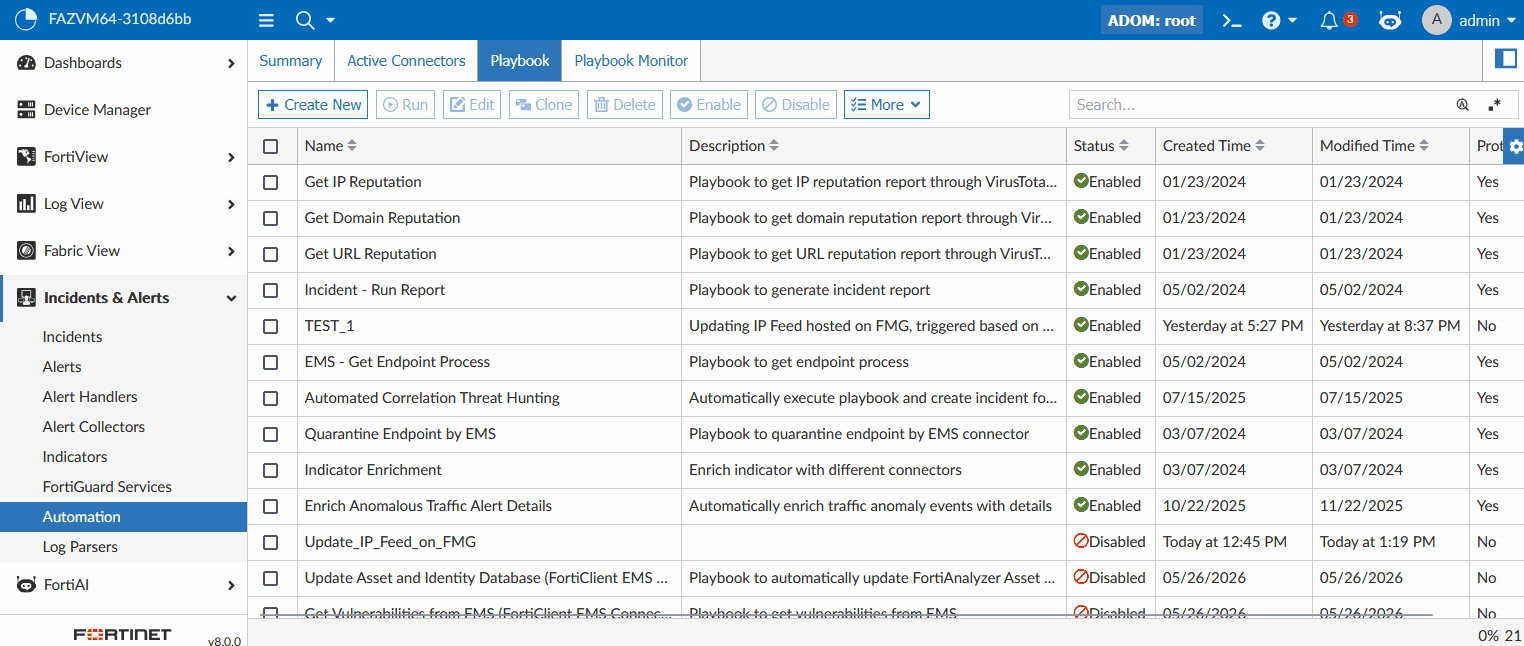Toggle the sidebar hamburger menu icon
Viewport: 1524px width, 646px height.
click(x=266, y=20)
